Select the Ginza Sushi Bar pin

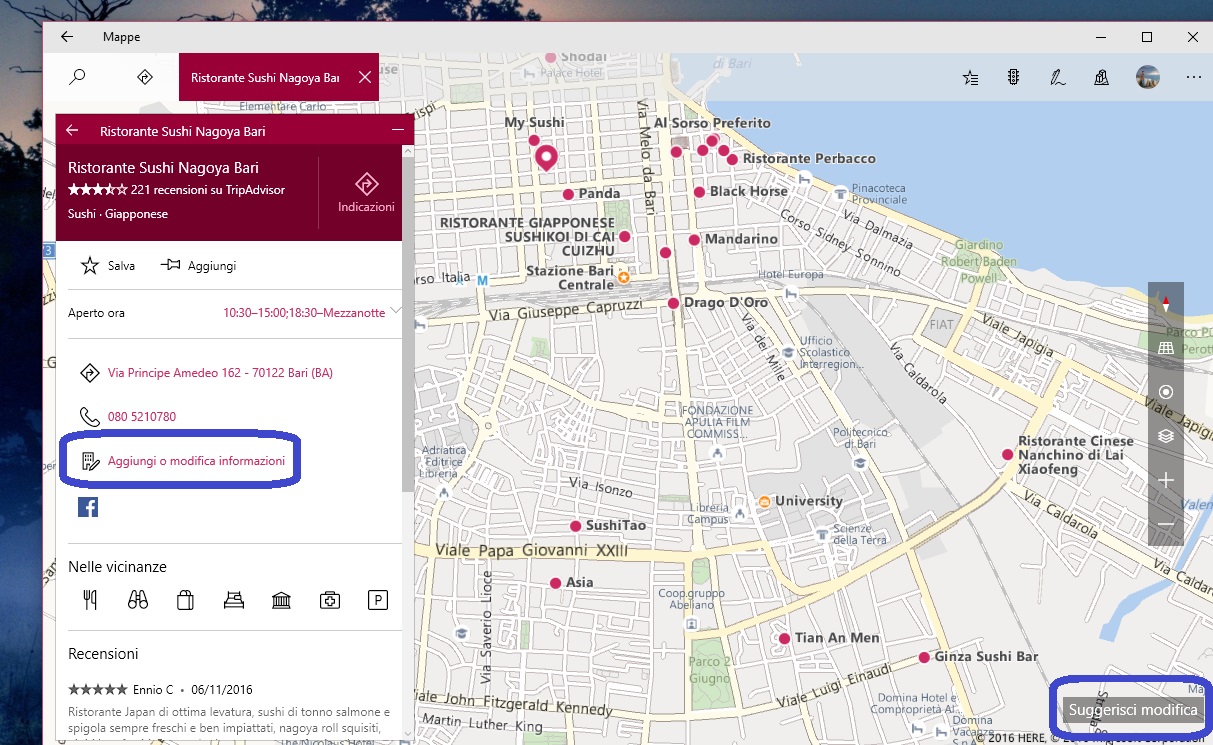924,658
